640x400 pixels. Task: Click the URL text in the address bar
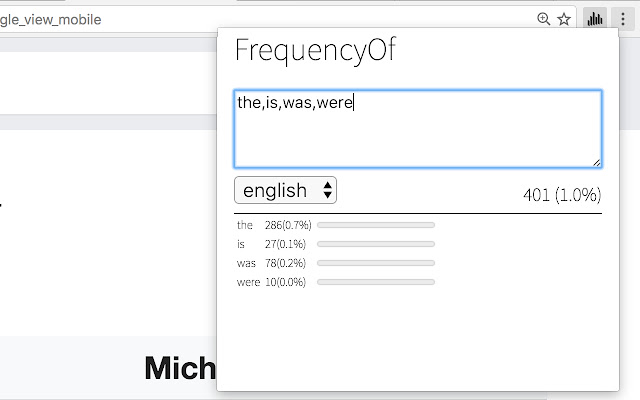pyautogui.click(x=50, y=19)
